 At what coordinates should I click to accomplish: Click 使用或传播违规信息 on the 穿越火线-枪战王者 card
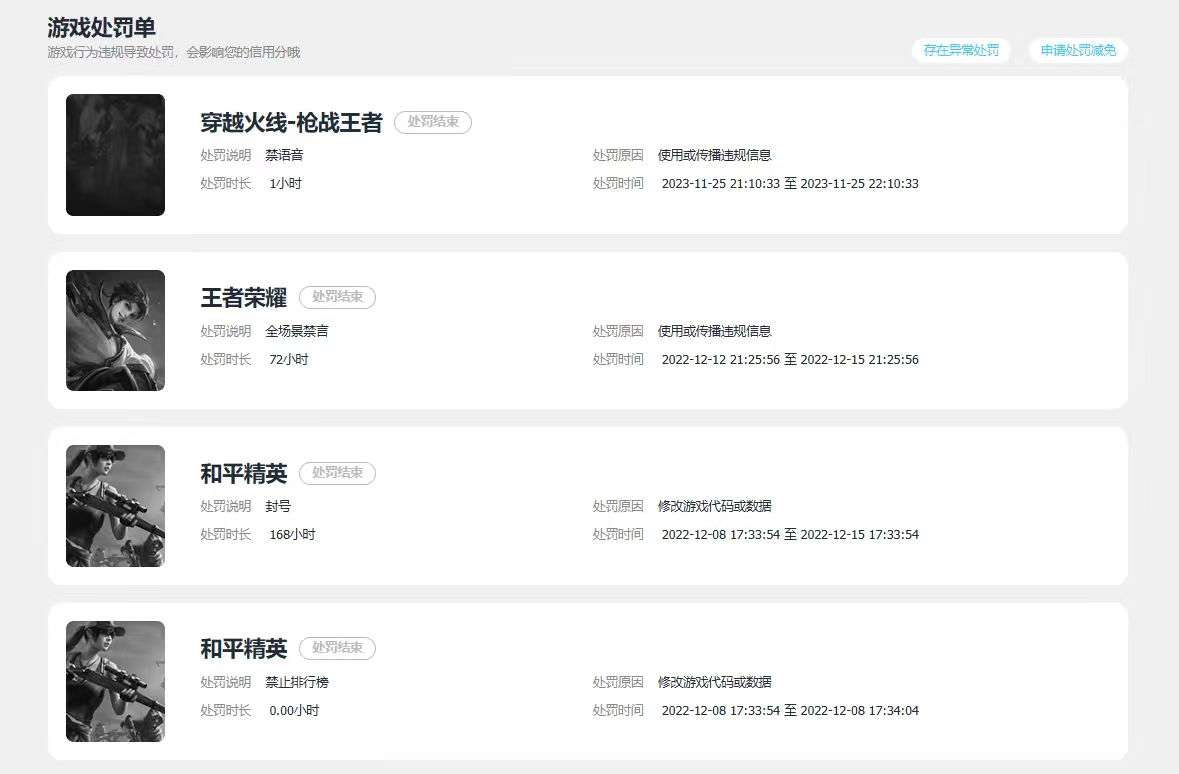coord(714,155)
